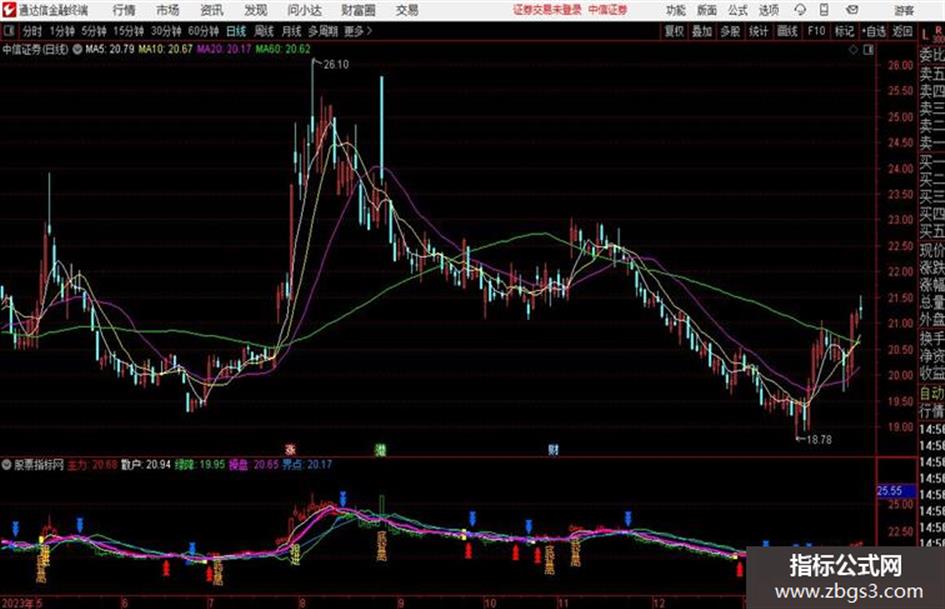The width and height of the screenshot is (945, 609).
Task: Click the mobile phone icon
Action: point(824,10)
